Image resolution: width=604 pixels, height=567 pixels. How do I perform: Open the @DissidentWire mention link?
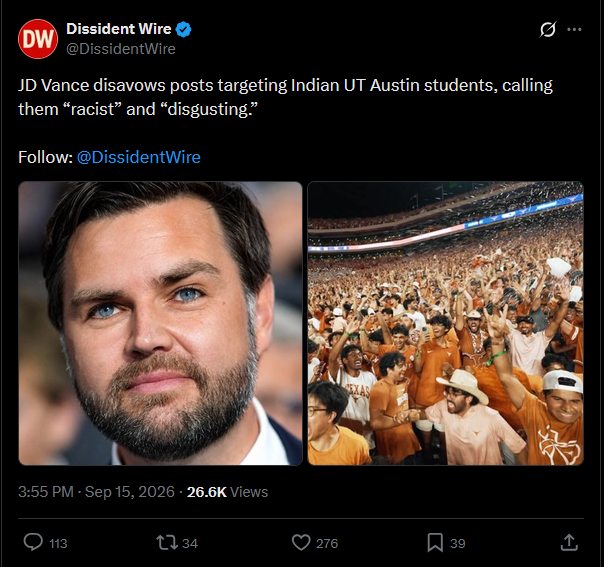coord(139,157)
